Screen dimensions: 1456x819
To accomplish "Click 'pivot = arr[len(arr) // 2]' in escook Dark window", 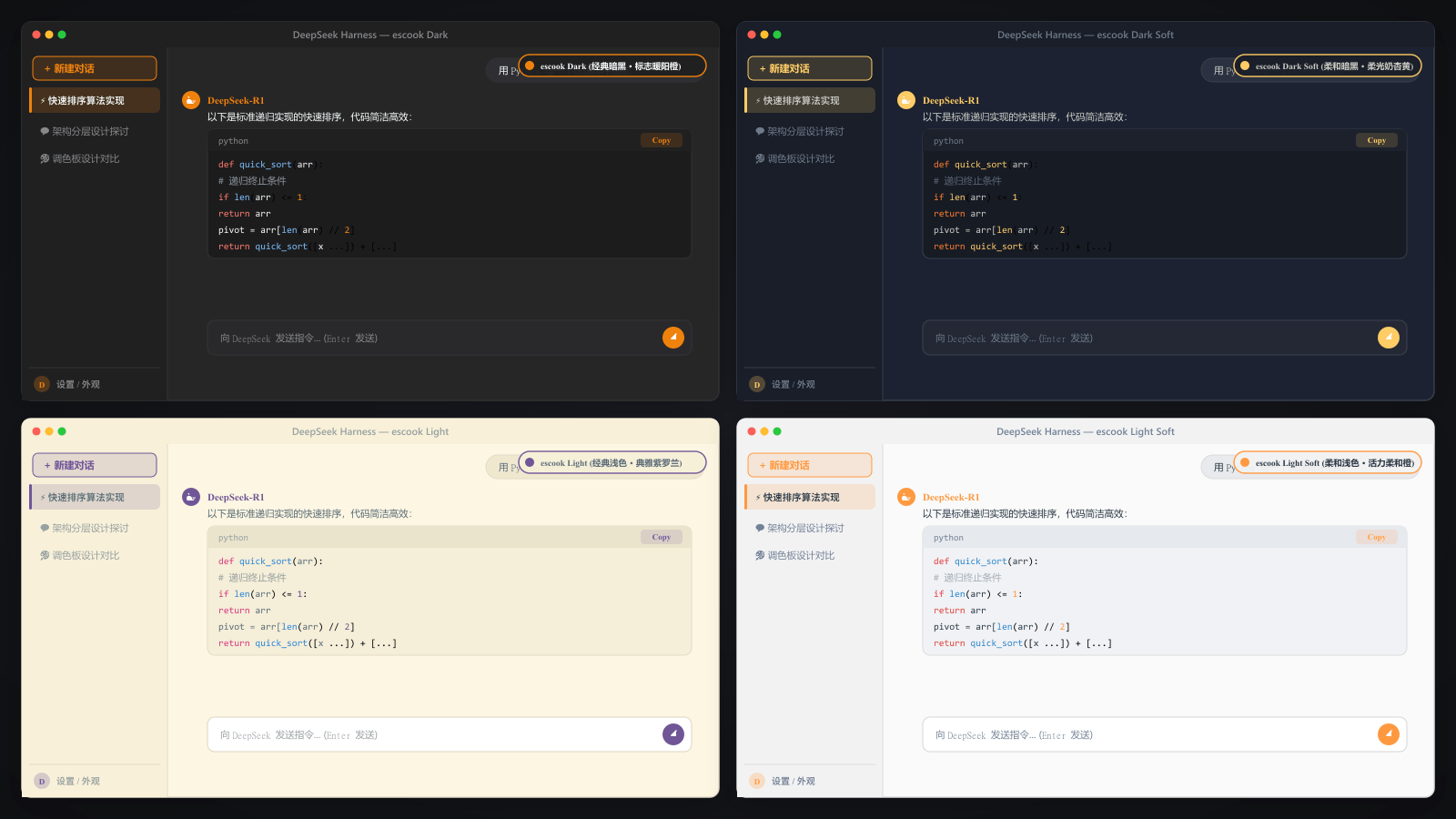I will click(x=286, y=230).
